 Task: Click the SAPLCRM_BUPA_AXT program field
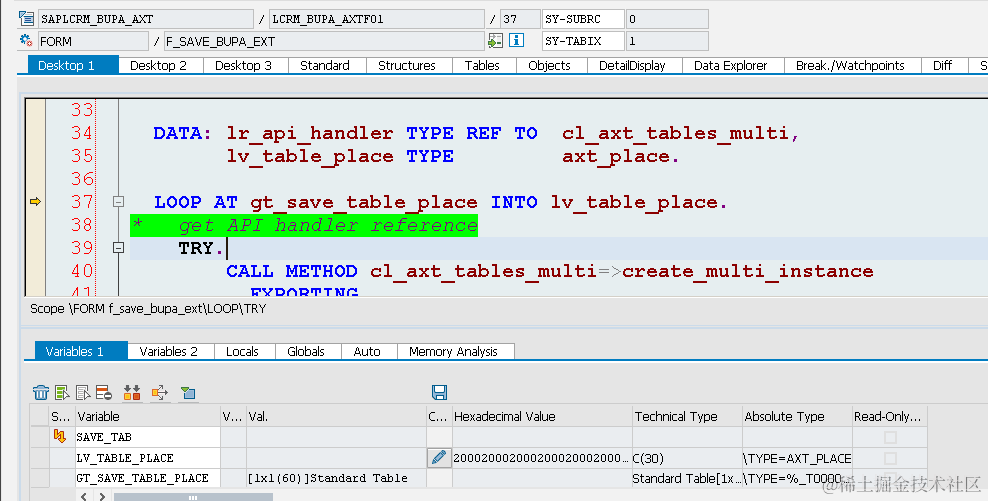[146, 19]
